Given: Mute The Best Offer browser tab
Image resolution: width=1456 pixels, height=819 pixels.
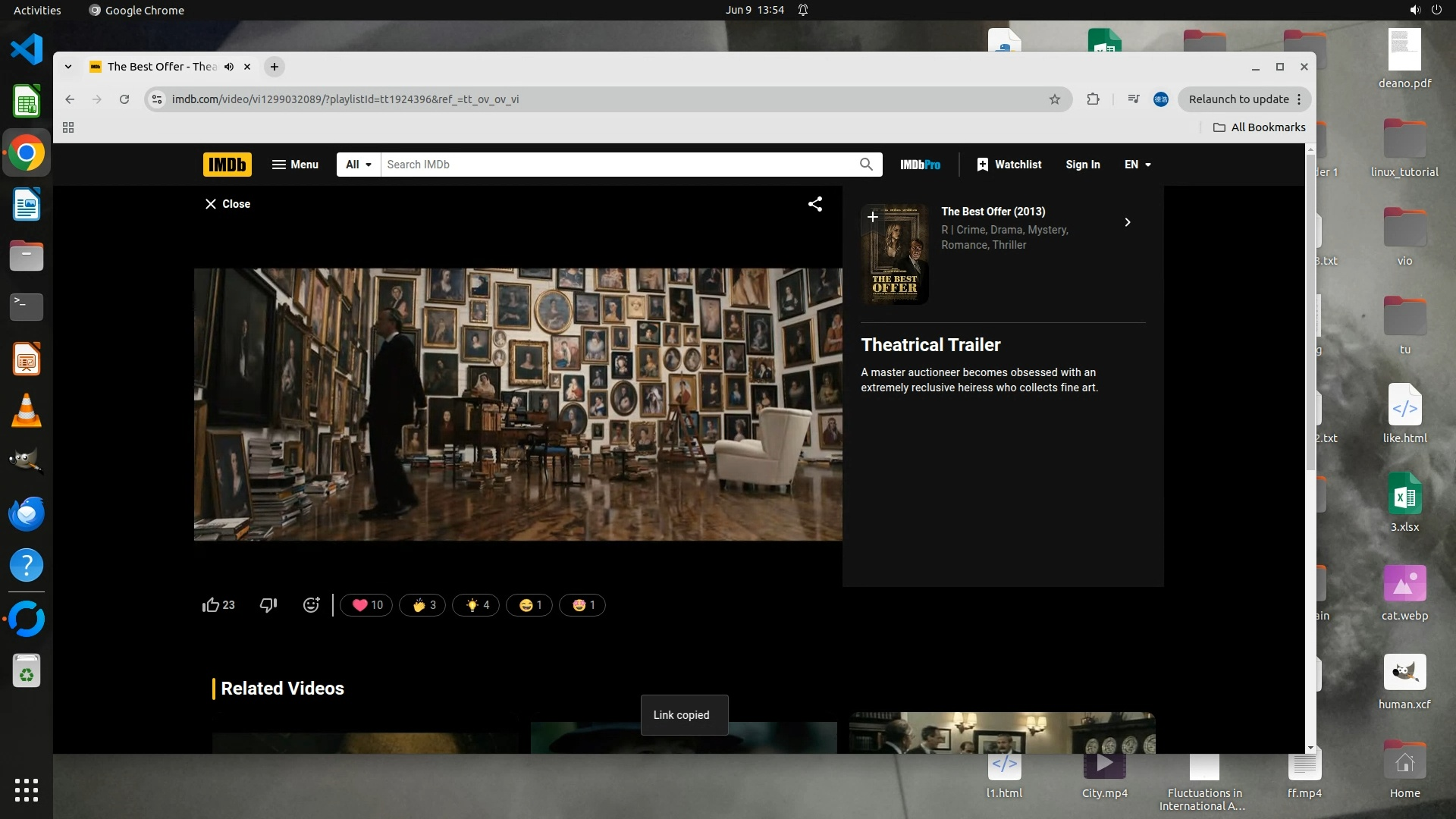Looking at the screenshot, I should 229,67.
